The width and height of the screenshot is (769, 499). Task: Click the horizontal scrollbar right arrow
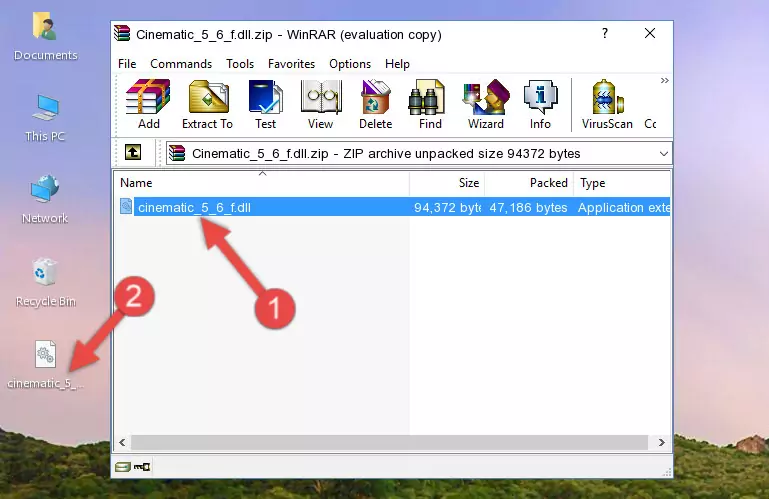point(662,443)
